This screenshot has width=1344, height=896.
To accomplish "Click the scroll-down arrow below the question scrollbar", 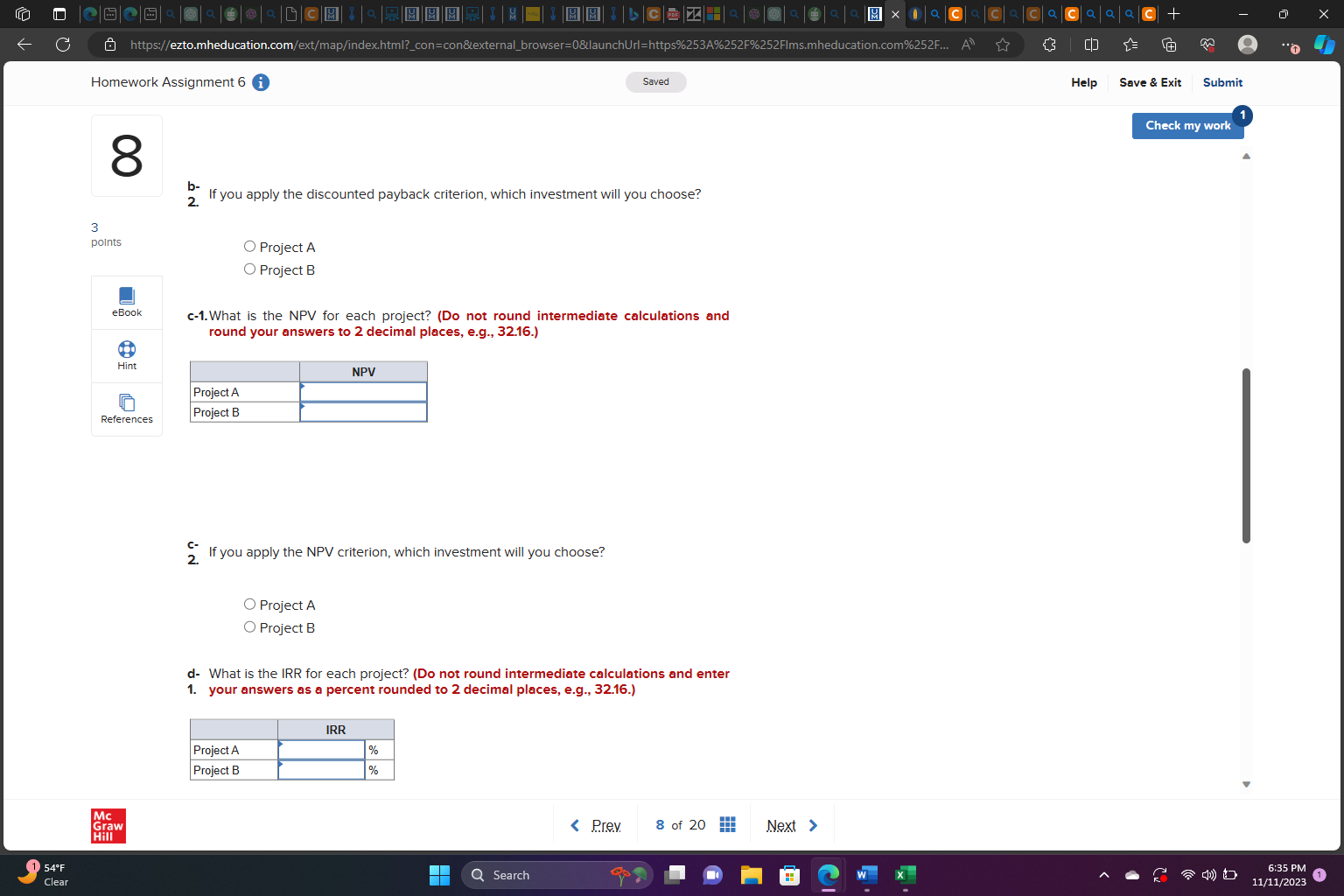I will click(x=1246, y=784).
